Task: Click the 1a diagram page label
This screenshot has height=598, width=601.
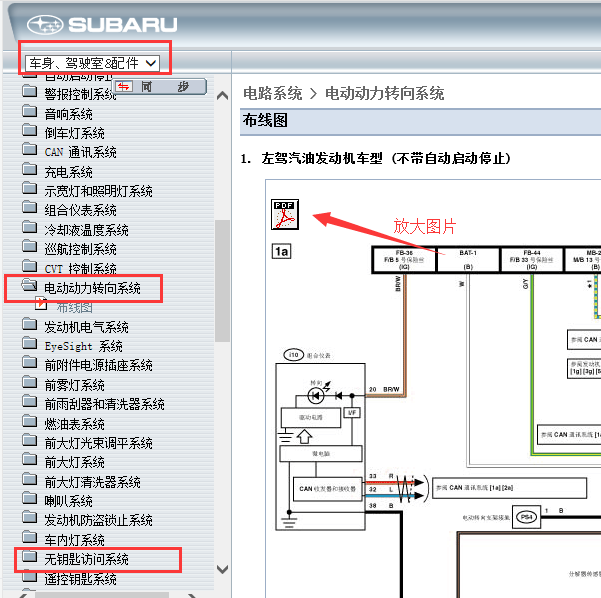Action: [281, 251]
